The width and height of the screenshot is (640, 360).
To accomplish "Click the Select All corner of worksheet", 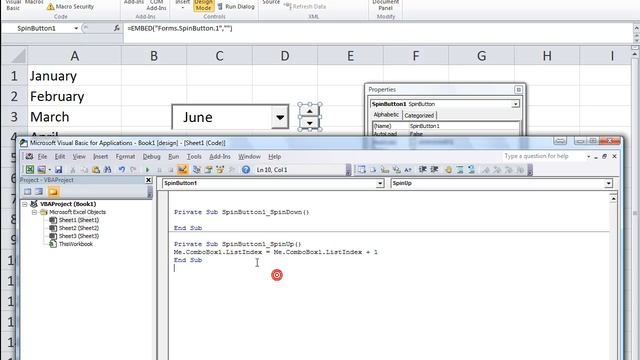I will pos(14,56).
